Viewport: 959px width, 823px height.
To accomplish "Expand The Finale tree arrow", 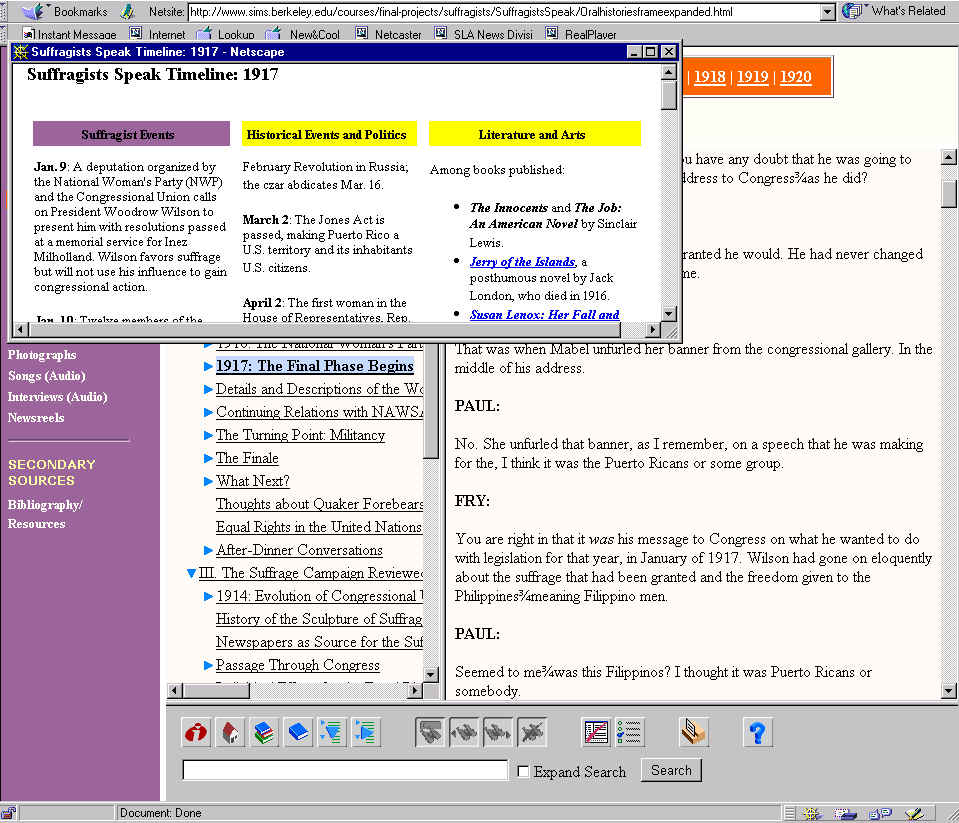I will coord(208,459).
